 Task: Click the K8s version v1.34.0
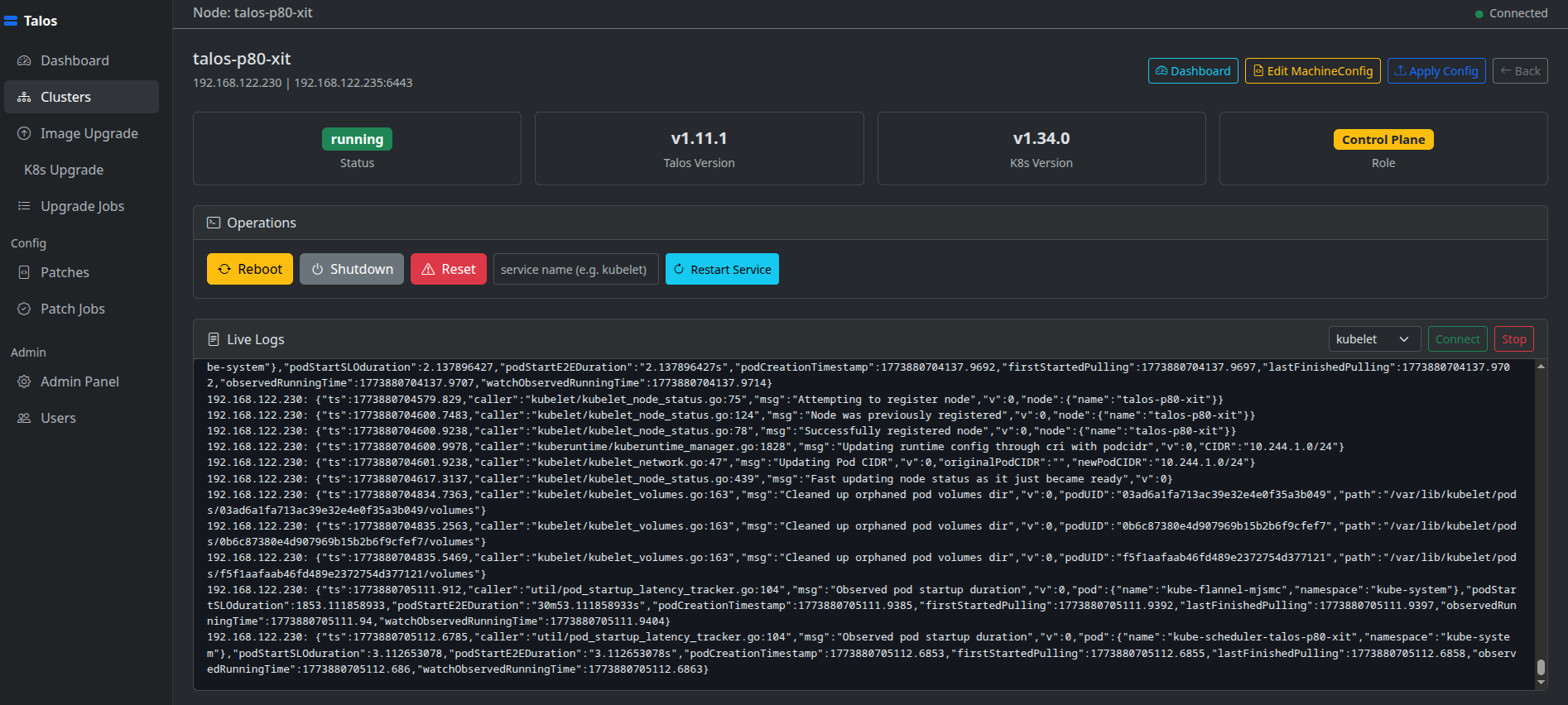[1041, 138]
